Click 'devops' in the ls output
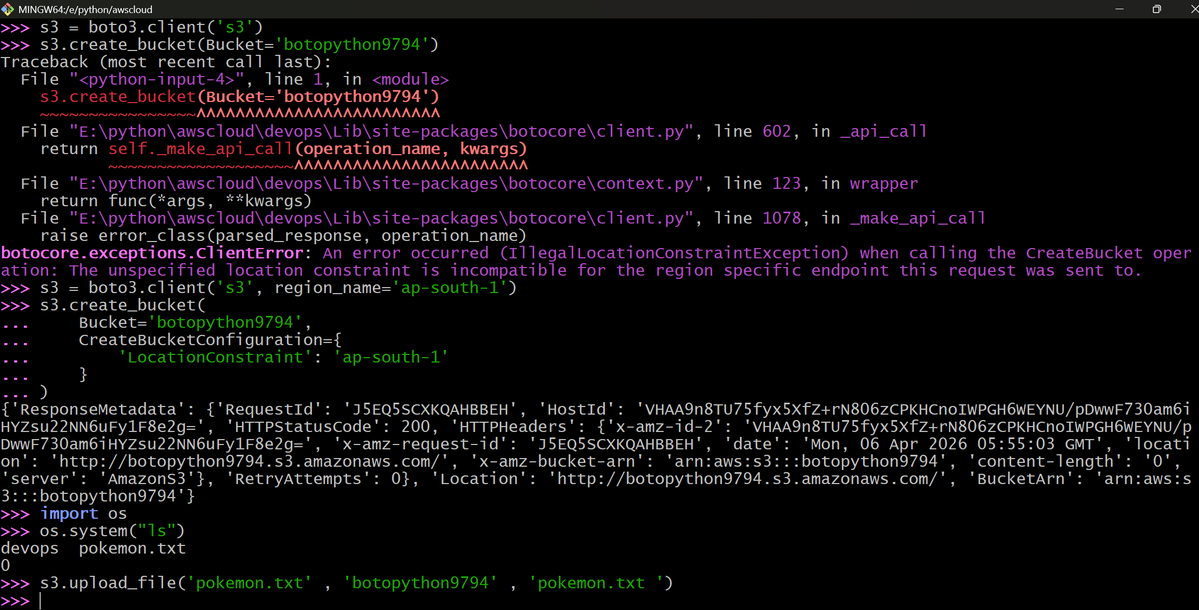The width and height of the screenshot is (1199, 610). [29, 549]
